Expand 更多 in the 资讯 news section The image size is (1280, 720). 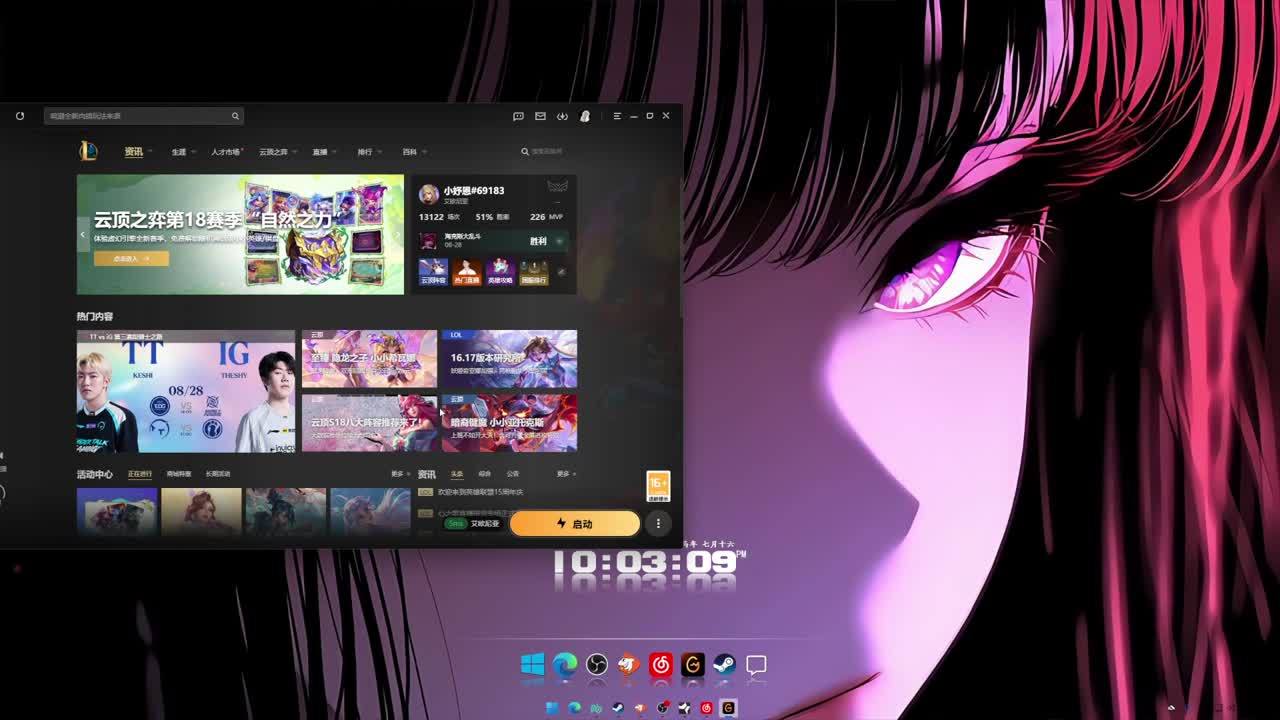(x=566, y=474)
